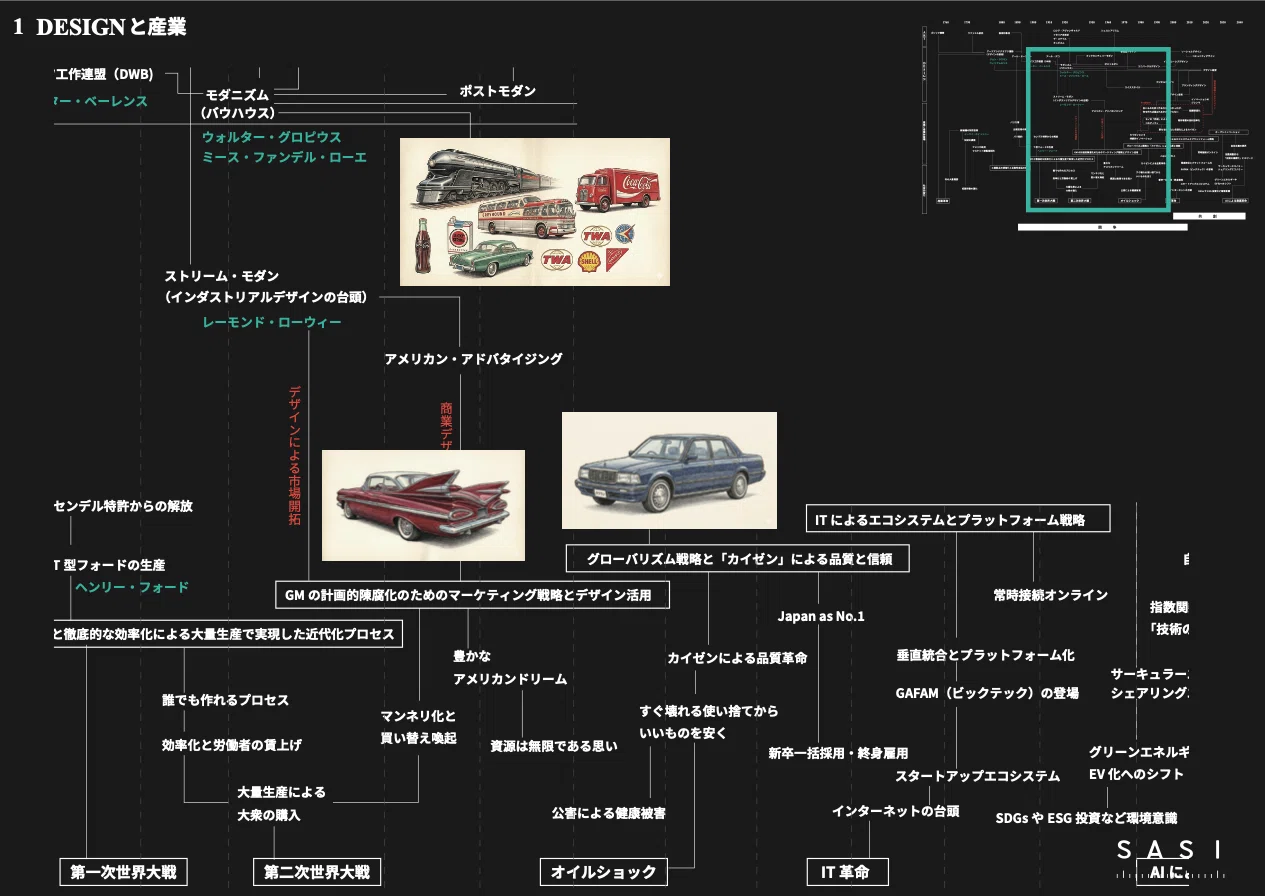
Task: Select the 'センデル特許からの解放' node
Action: coord(123,506)
